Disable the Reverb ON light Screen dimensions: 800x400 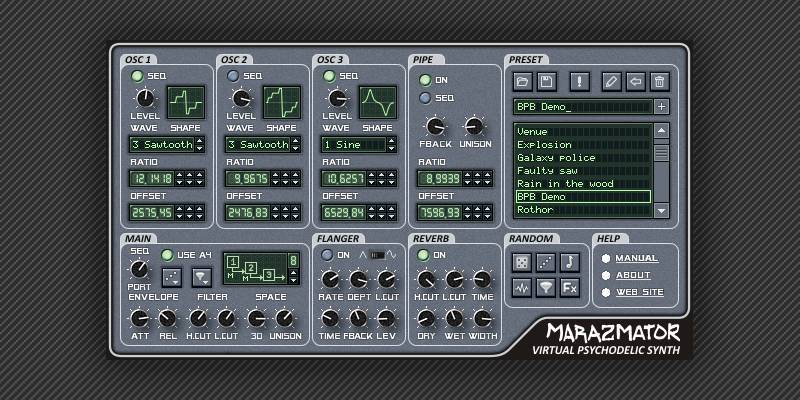(x=423, y=255)
